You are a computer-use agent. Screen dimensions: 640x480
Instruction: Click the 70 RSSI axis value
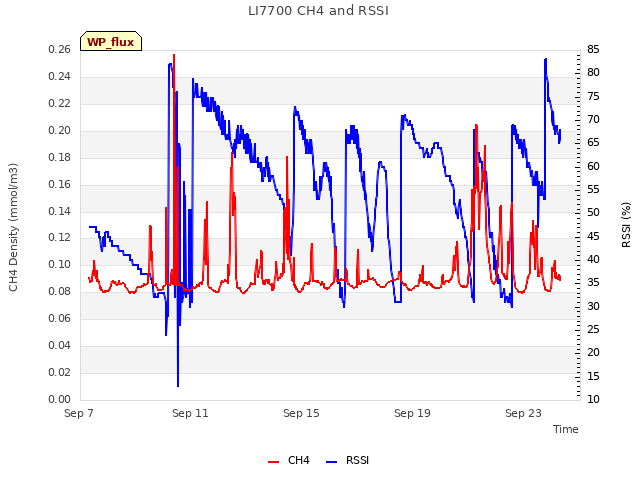coord(593,119)
